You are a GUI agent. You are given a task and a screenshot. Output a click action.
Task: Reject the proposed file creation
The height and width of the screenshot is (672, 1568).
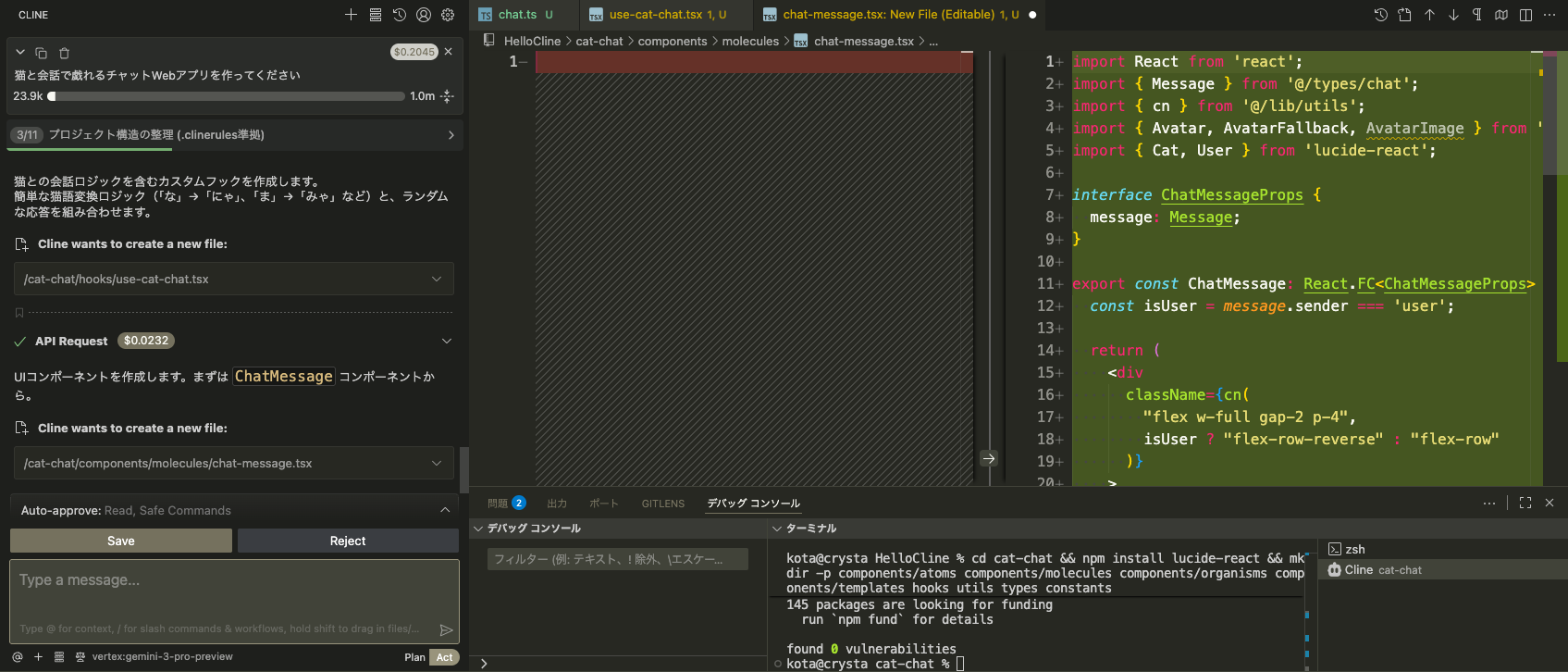(x=348, y=541)
